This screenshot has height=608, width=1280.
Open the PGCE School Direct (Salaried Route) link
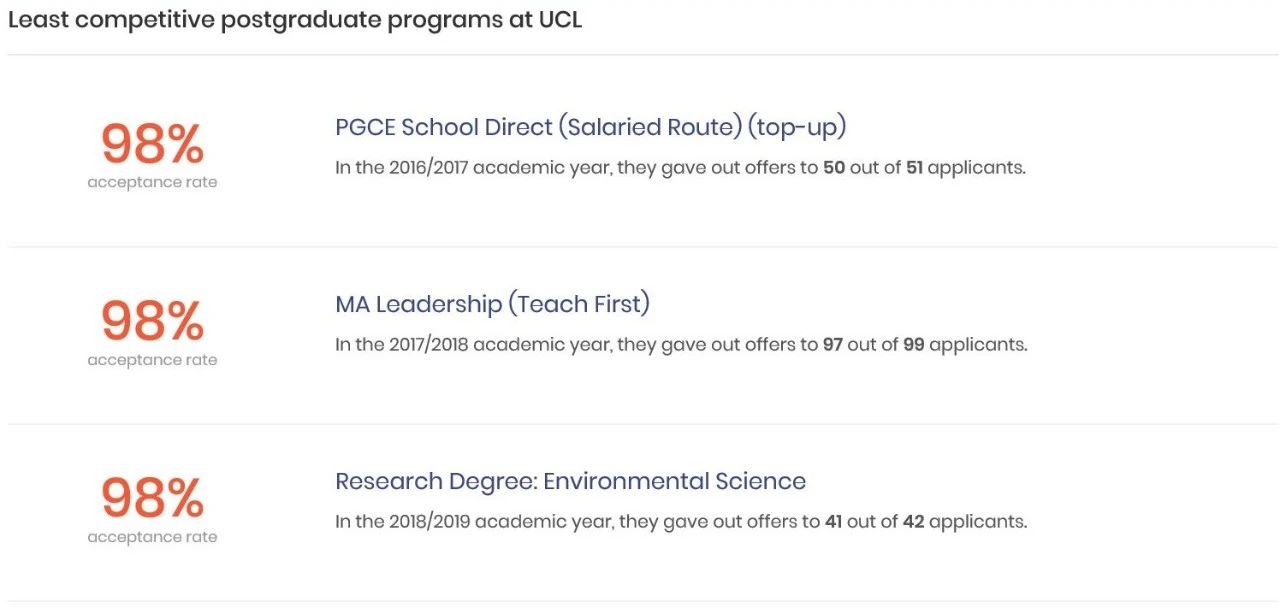591,128
